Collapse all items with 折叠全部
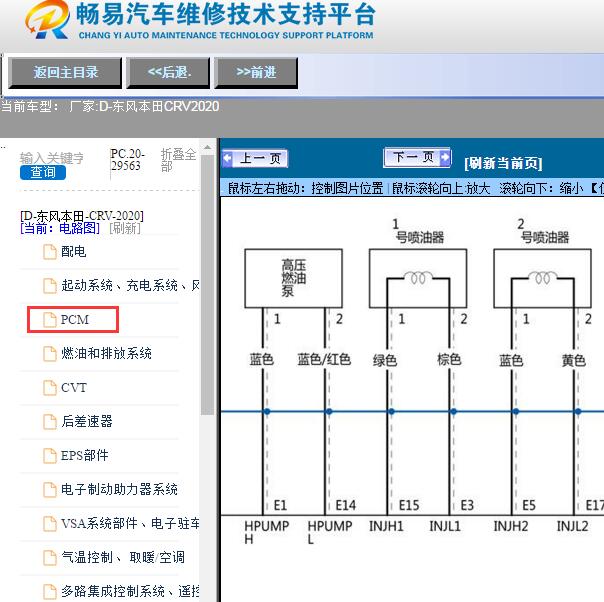Viewport: 604px width, 602px height. coord(178,160)
